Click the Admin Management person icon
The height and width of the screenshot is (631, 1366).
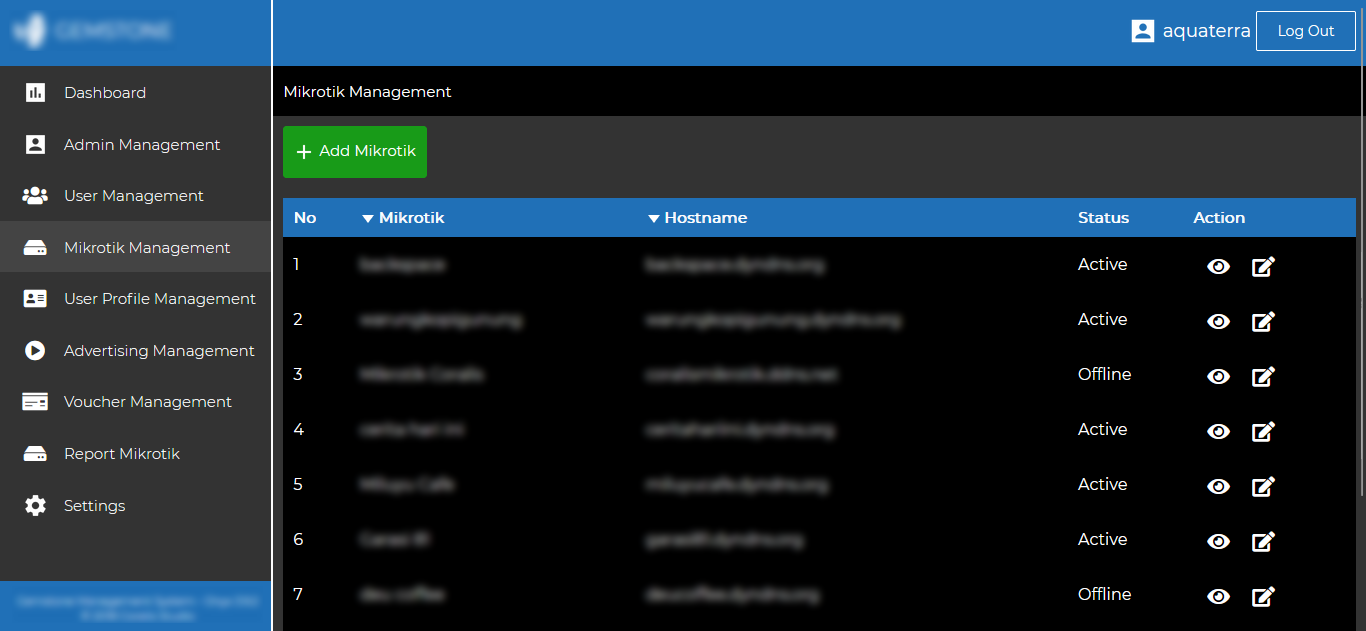[x=35, y=145]
